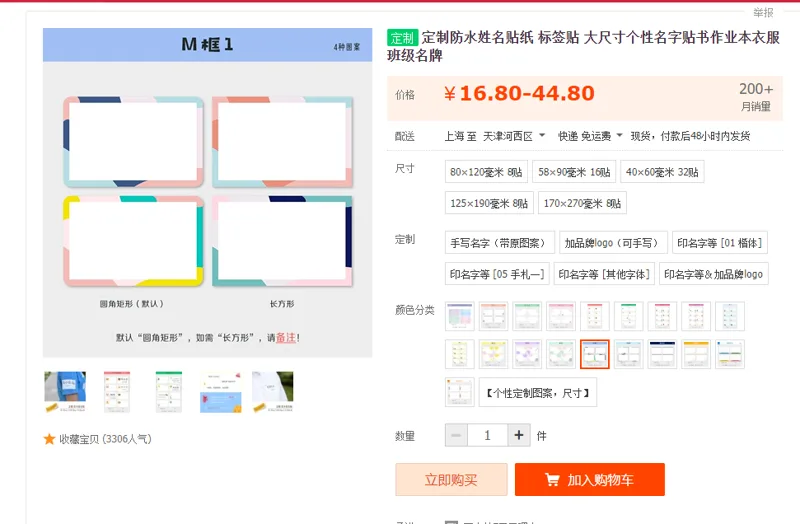This screenshot has height=524, width=800.
Task: Click the star icon to favorite item
Action: [49, 439]
